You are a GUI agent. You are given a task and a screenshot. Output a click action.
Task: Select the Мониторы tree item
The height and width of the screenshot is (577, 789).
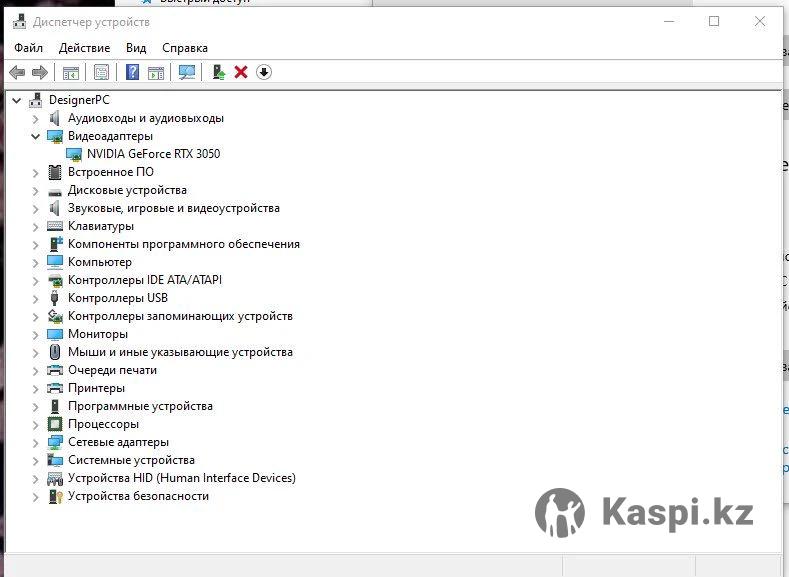[x=97, y=334]
